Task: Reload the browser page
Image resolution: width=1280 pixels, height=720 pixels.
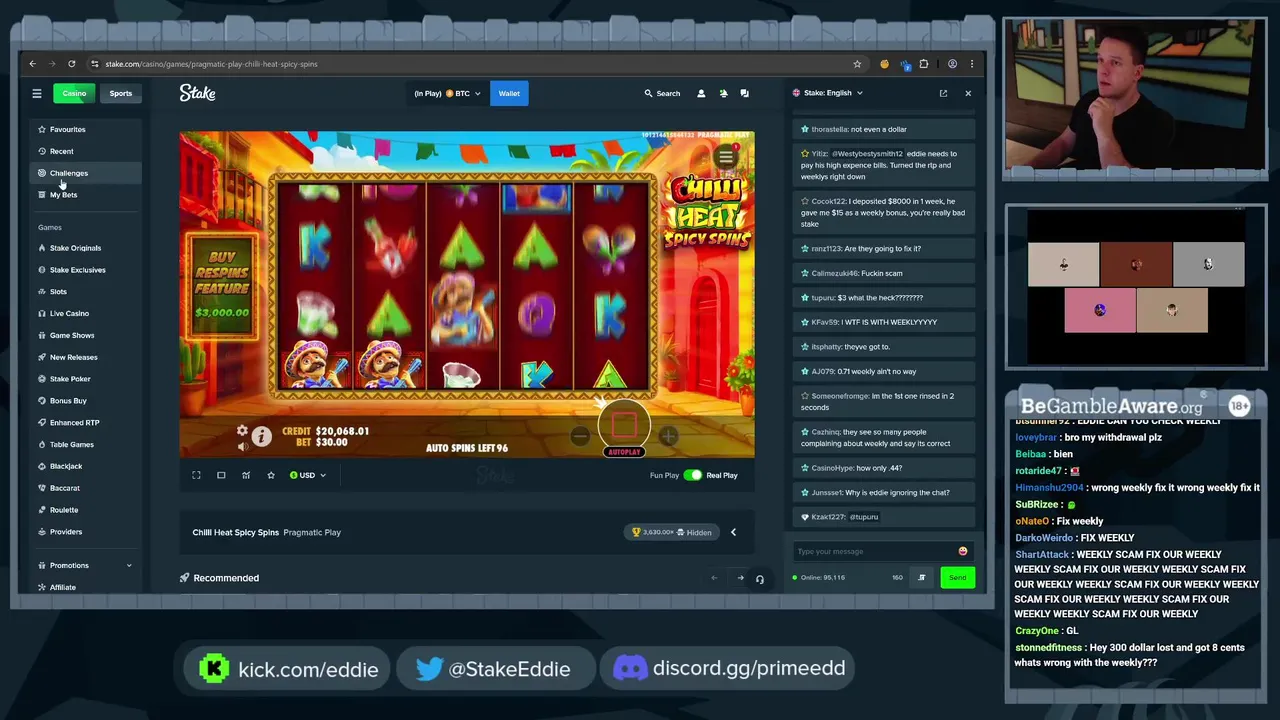Action: click(x=71, y=64)
